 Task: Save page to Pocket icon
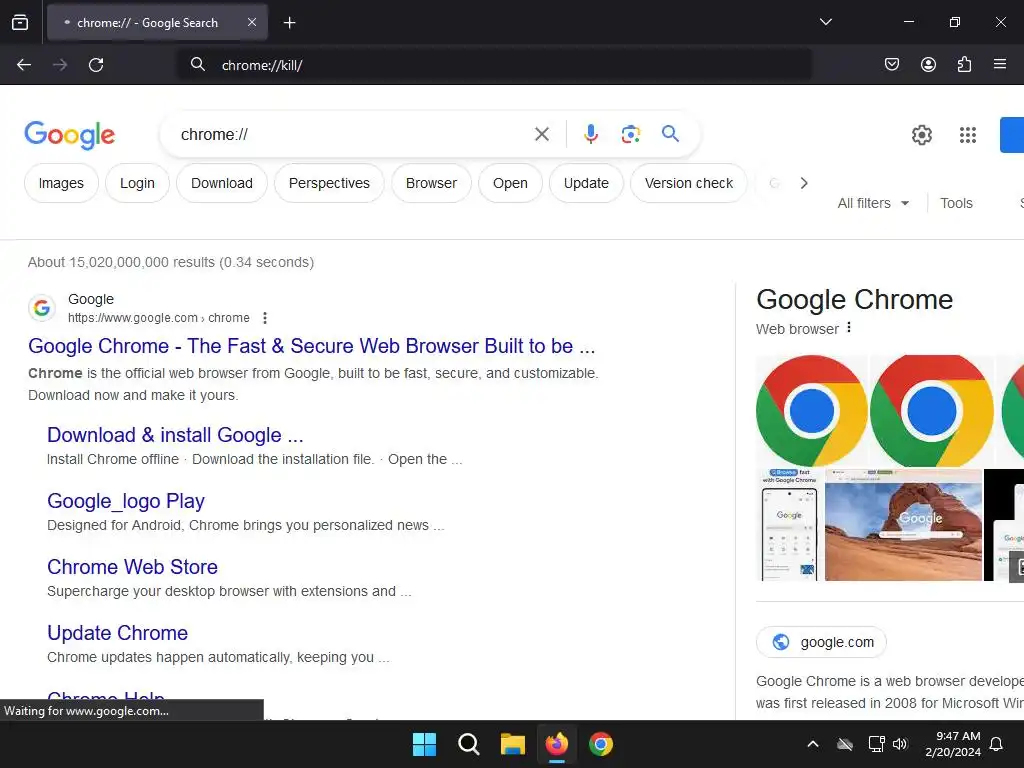892,64
